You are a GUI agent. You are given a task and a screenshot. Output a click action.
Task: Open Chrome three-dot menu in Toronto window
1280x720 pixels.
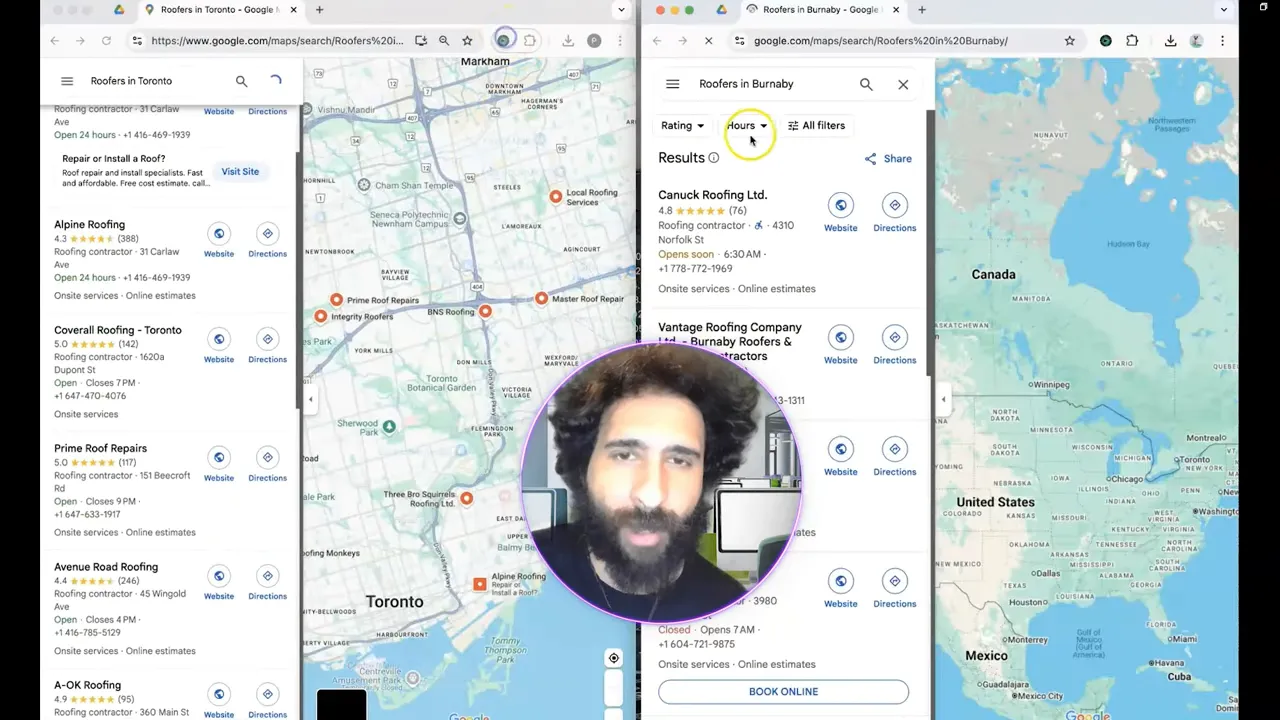[620, 41]
